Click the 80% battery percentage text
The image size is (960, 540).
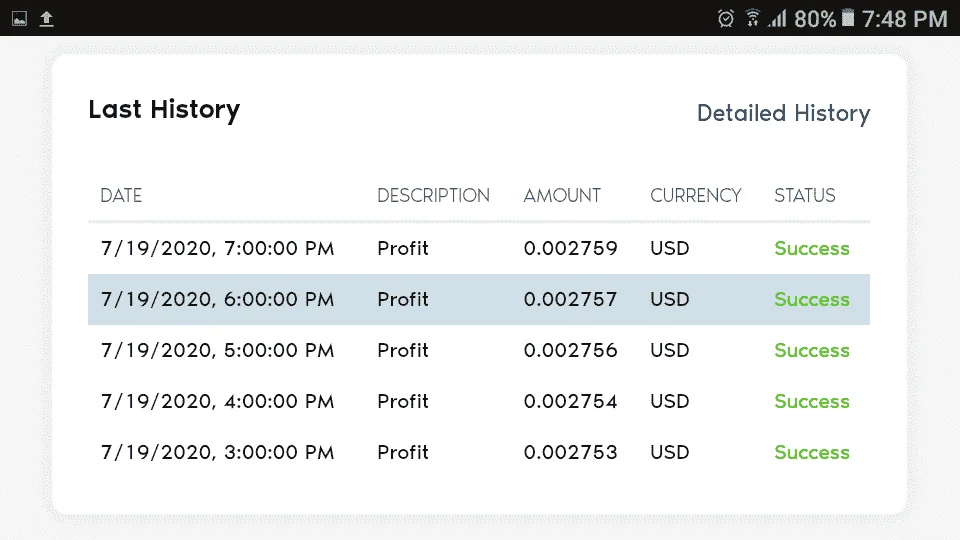815,19
